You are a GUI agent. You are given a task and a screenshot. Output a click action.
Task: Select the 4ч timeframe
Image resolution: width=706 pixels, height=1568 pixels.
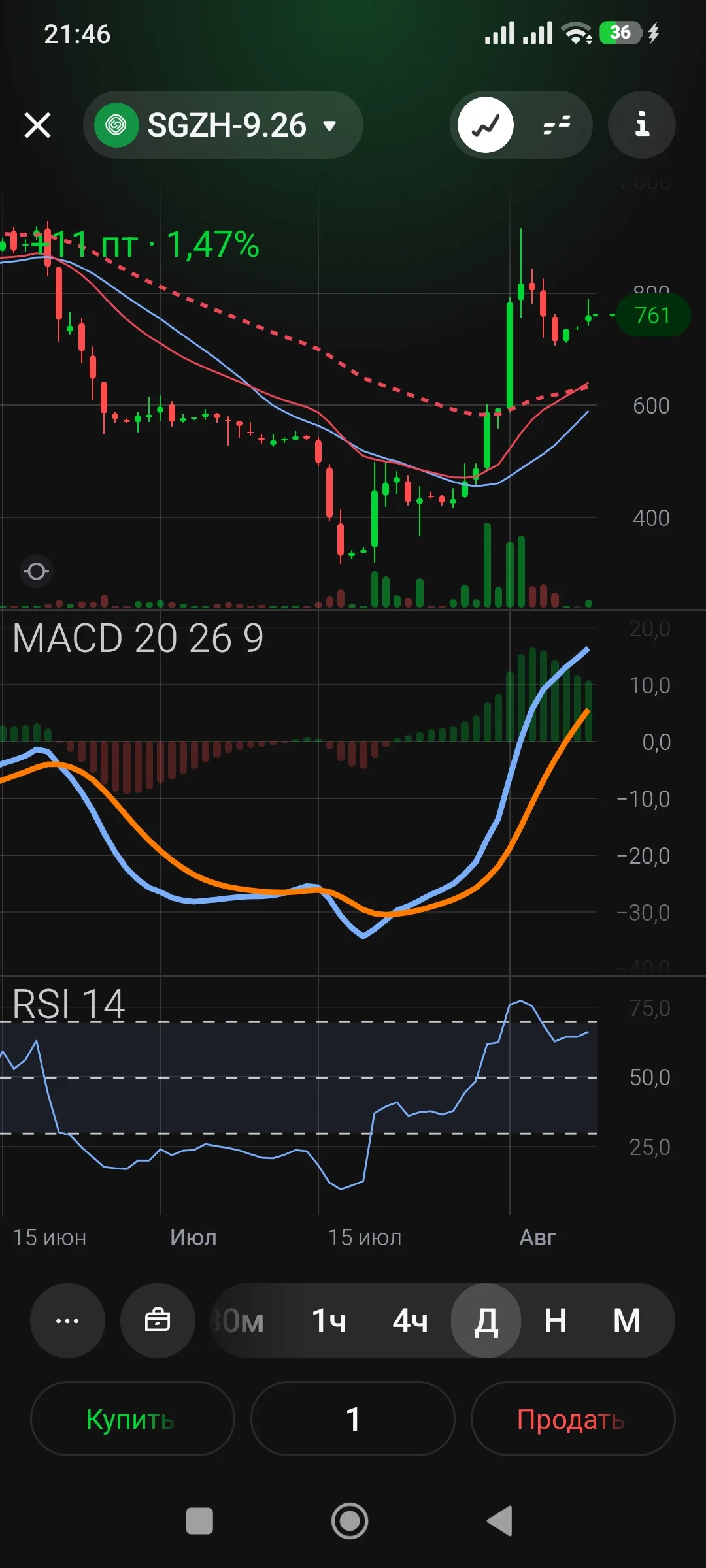tap(410, 1320)
